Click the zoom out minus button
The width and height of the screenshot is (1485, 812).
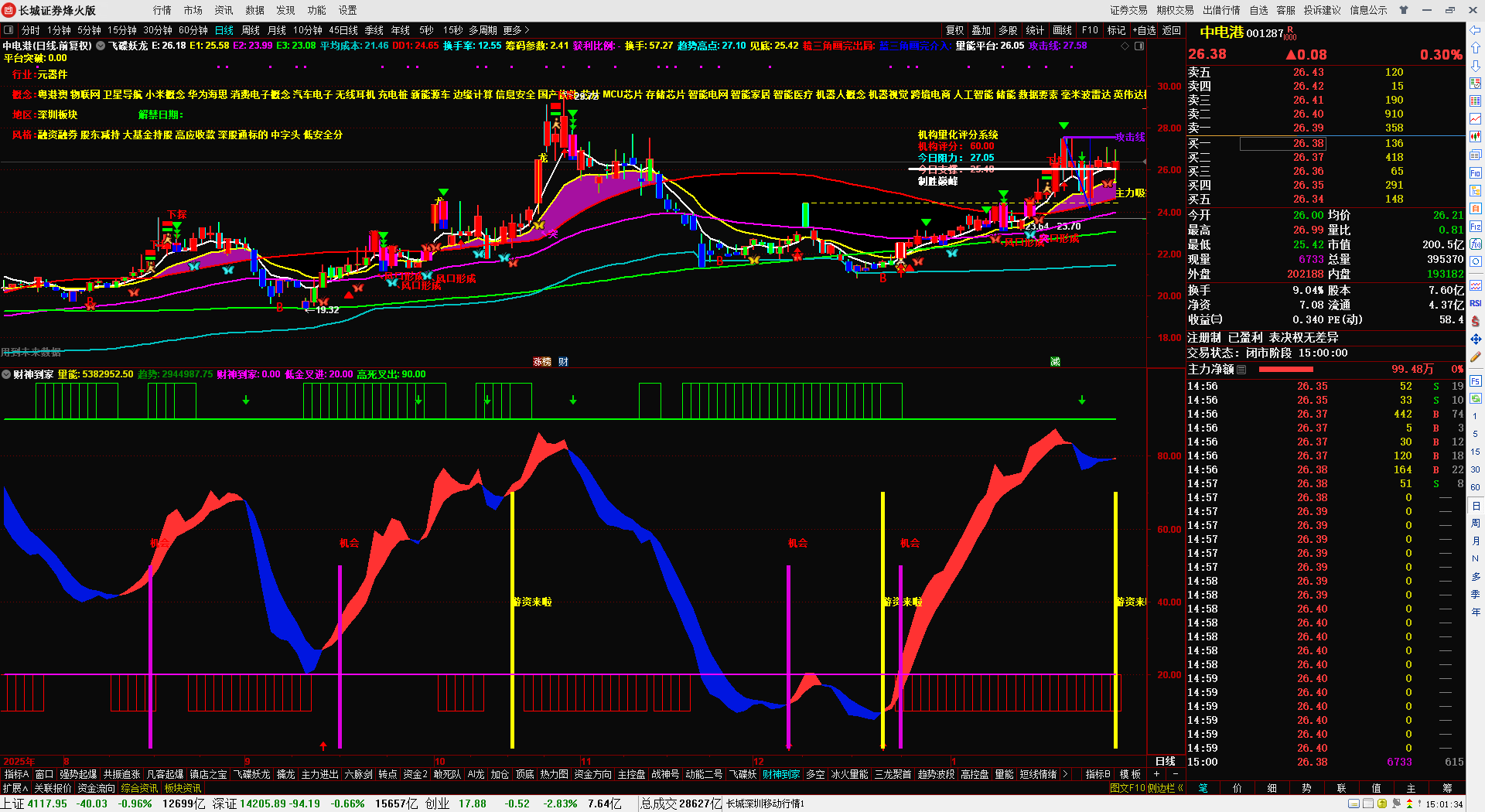click(x=1176, y=774)
